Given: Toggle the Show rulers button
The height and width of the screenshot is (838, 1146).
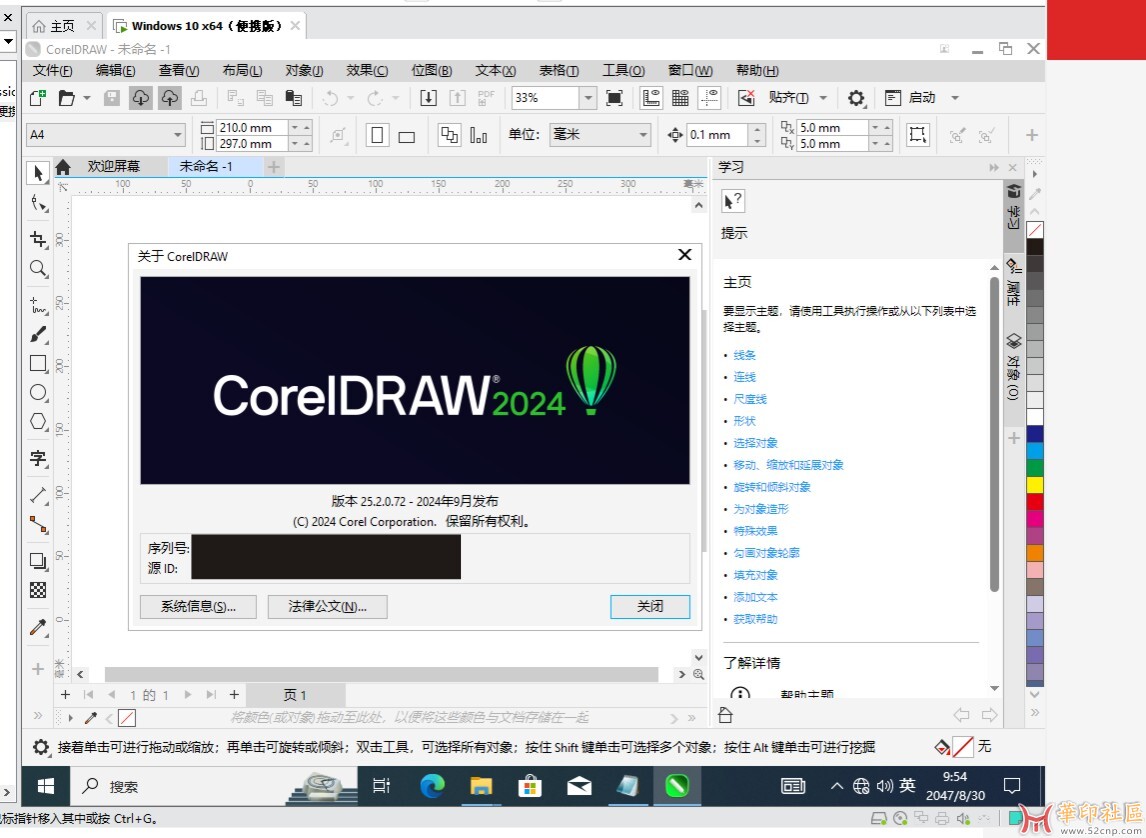Looking at the screenshot, I should tap(650, 98).
